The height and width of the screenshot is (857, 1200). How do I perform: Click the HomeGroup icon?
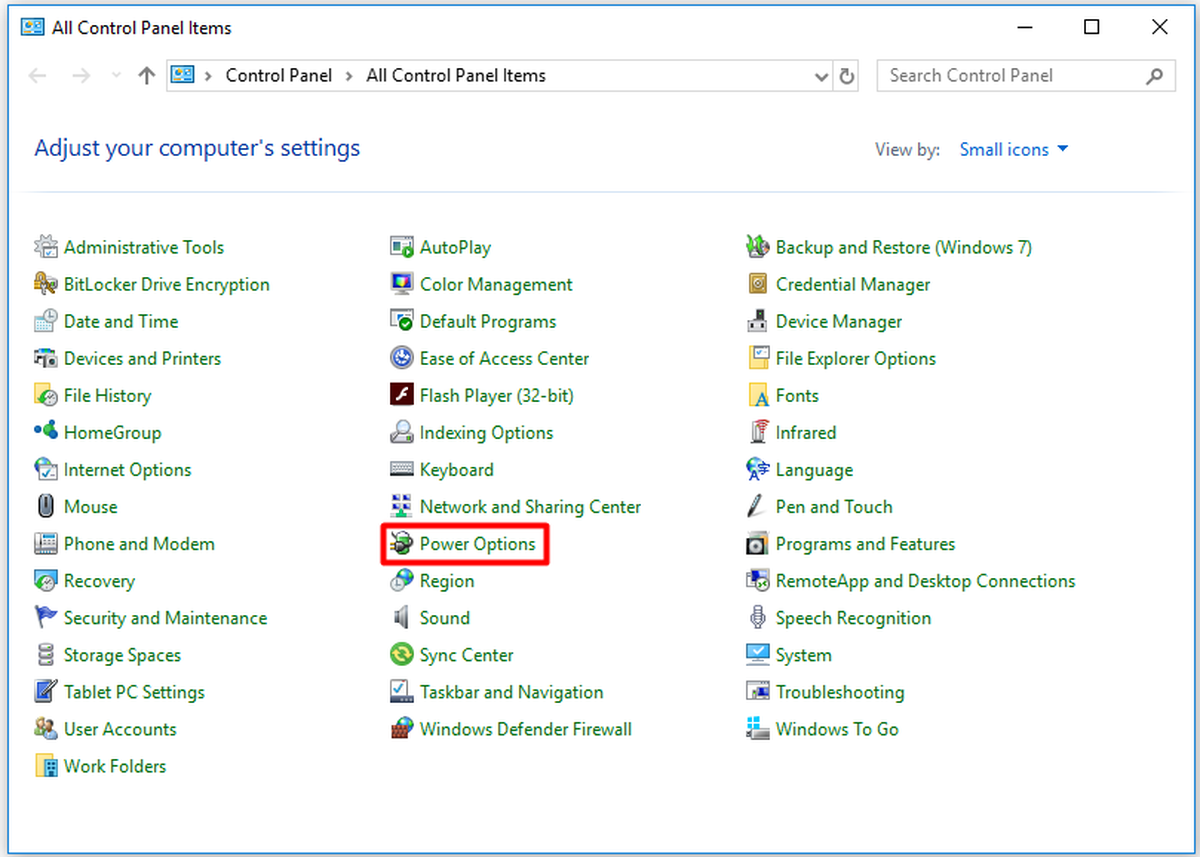coord(45,432)
